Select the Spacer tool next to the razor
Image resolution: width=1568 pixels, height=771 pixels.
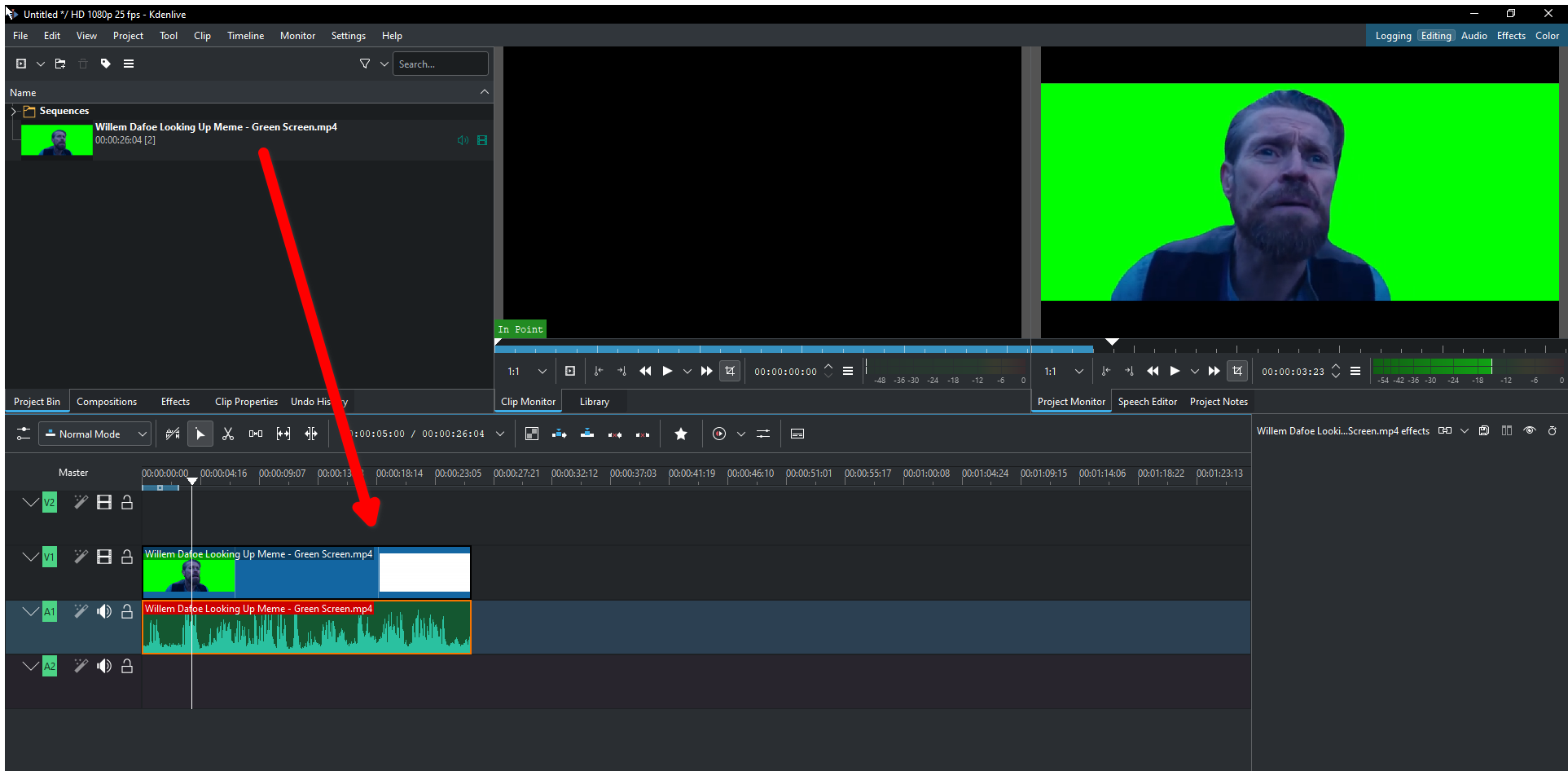(x=283, y=434)
